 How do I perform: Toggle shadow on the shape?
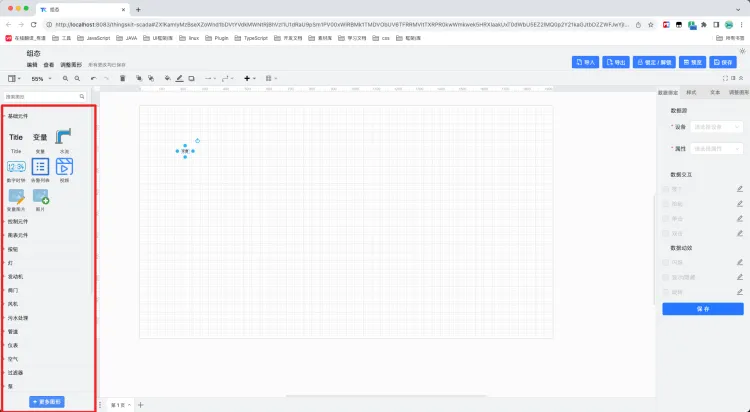[191, 78]
